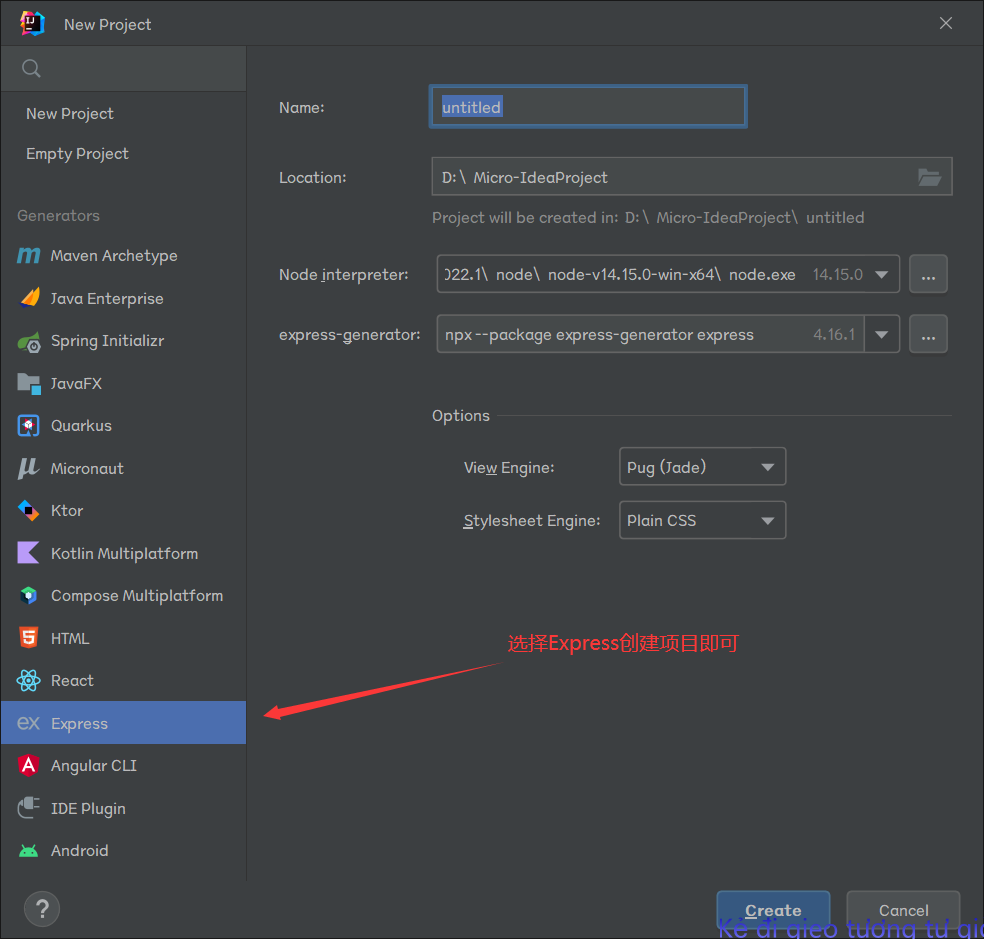Select Java Enterprise generator
The height and width of the screenshot is (939, 984).
click(x=123, y=298)
